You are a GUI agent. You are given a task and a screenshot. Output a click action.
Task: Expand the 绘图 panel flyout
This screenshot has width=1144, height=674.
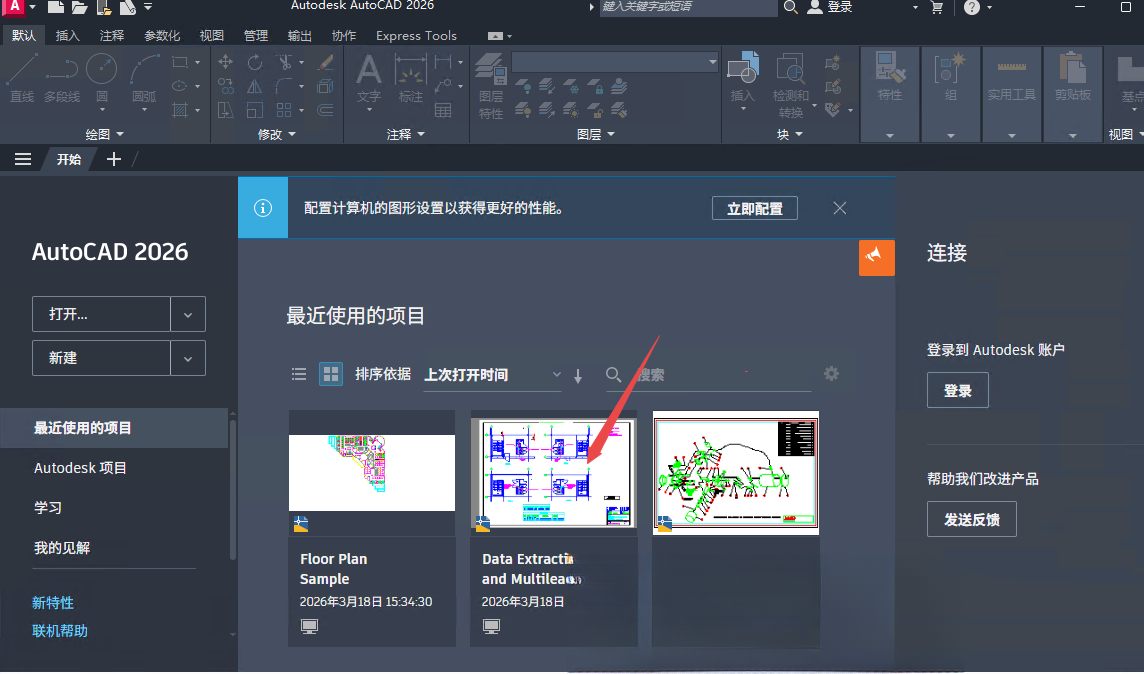tap(105, 134)
